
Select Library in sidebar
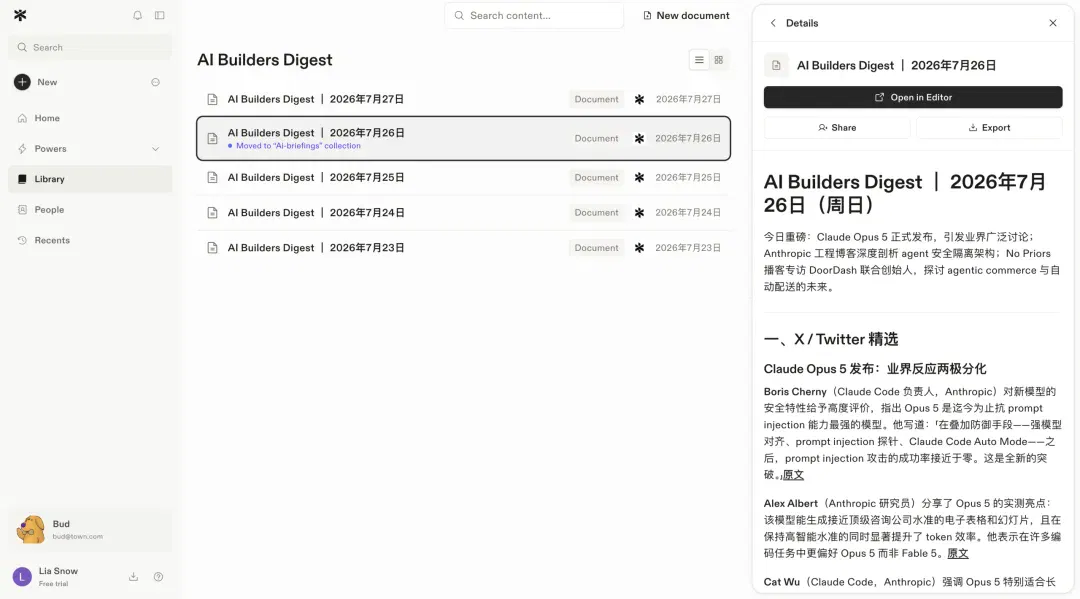point(90,179)
